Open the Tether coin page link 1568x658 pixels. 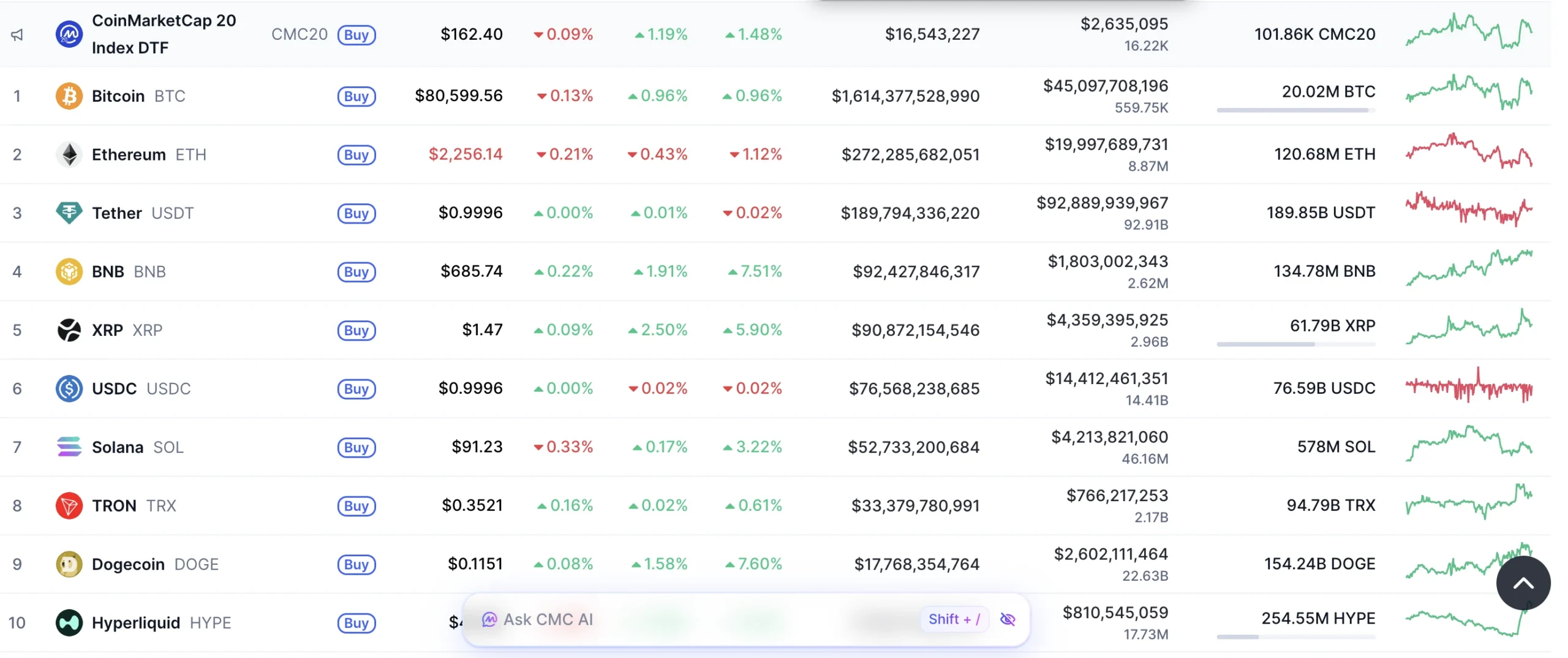[143, 213]
